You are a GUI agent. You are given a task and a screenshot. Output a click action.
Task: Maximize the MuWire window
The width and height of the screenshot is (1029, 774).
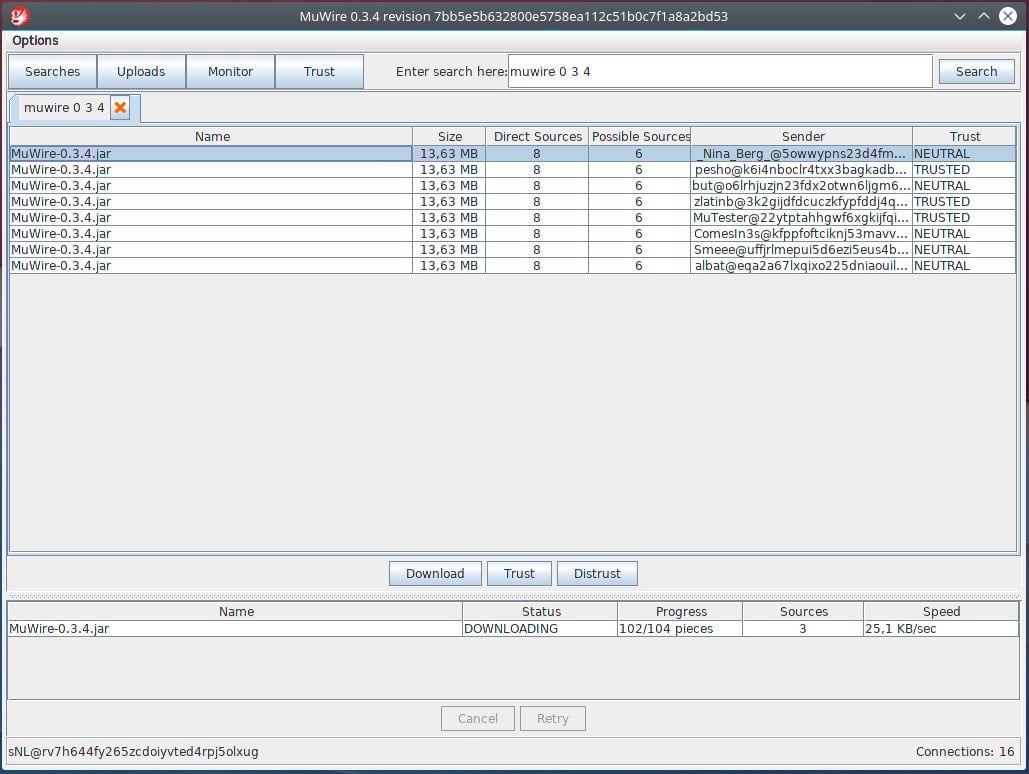point(984,16)
